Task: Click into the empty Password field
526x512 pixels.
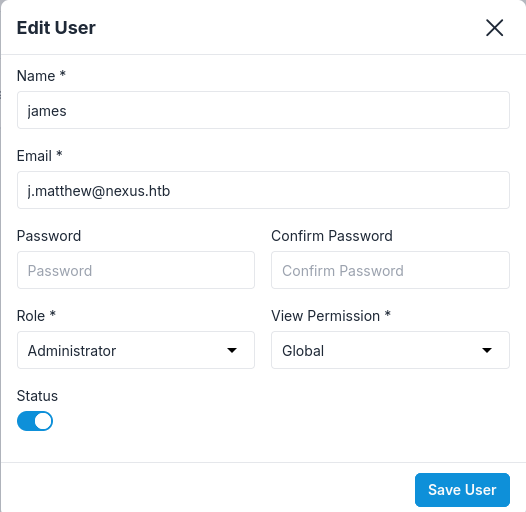Action: (136, 270)
